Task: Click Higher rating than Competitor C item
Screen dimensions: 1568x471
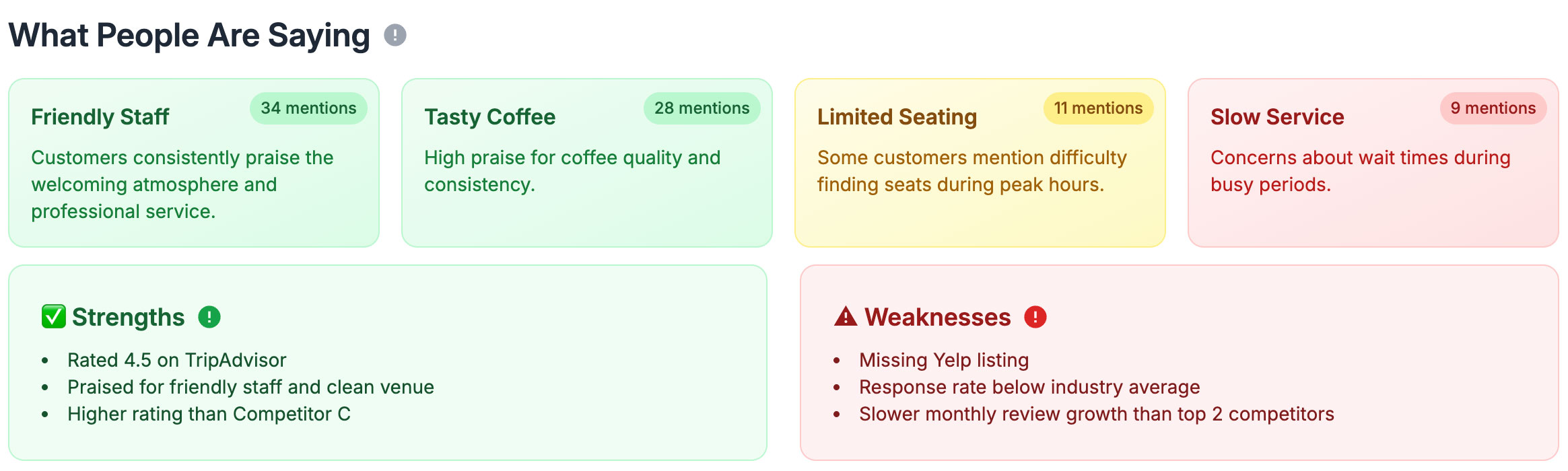Action: 209,414
